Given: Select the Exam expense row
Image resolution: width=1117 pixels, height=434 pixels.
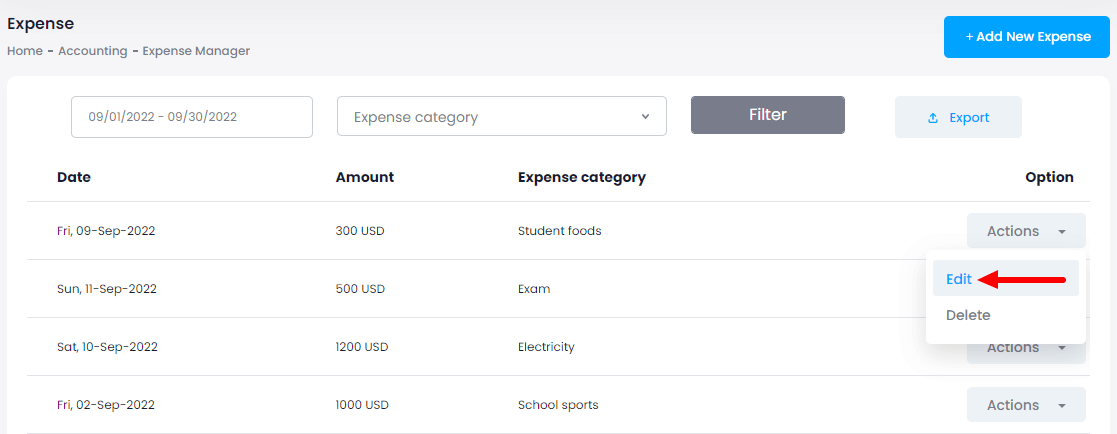Looking at the screenshot, I should click(x=534, y=289).
